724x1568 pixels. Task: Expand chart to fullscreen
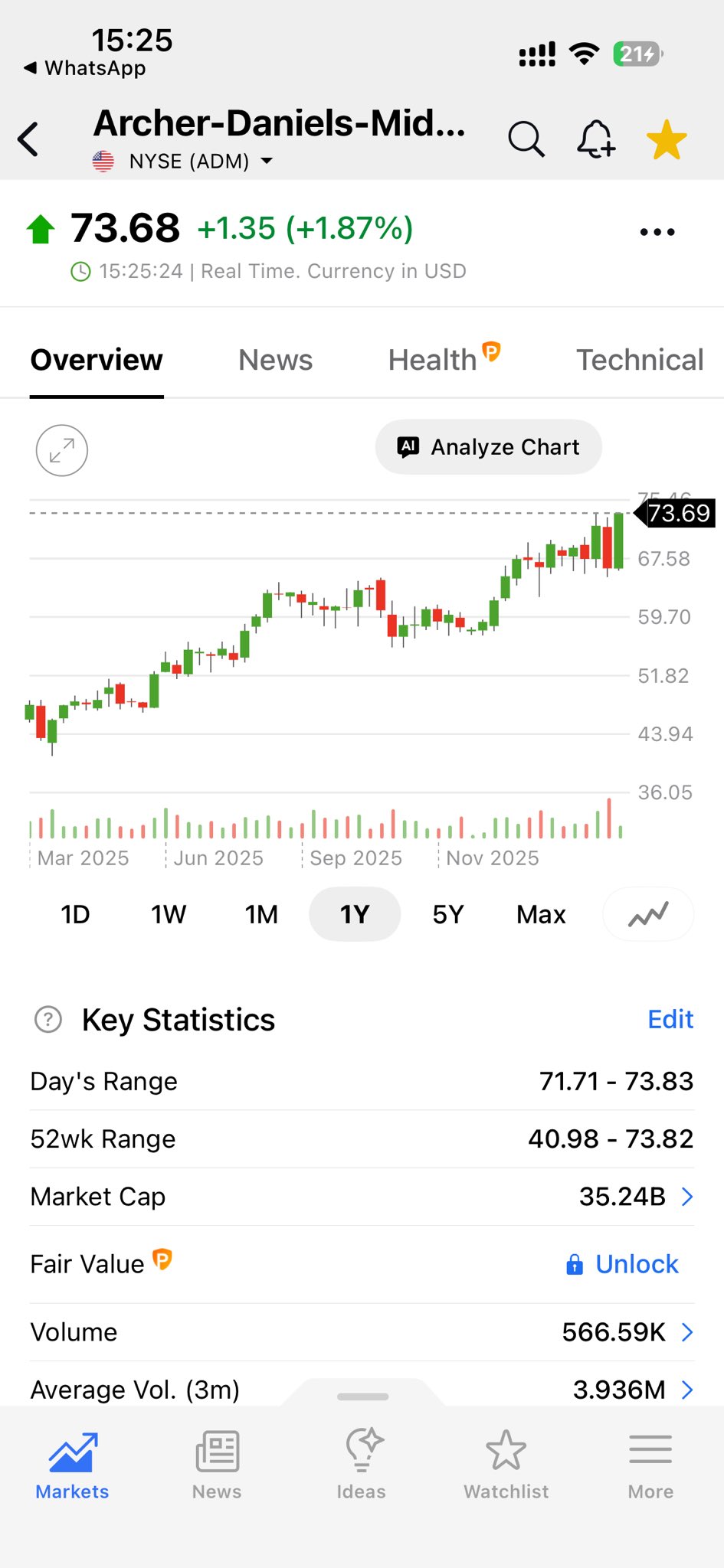tap(62, 450)
